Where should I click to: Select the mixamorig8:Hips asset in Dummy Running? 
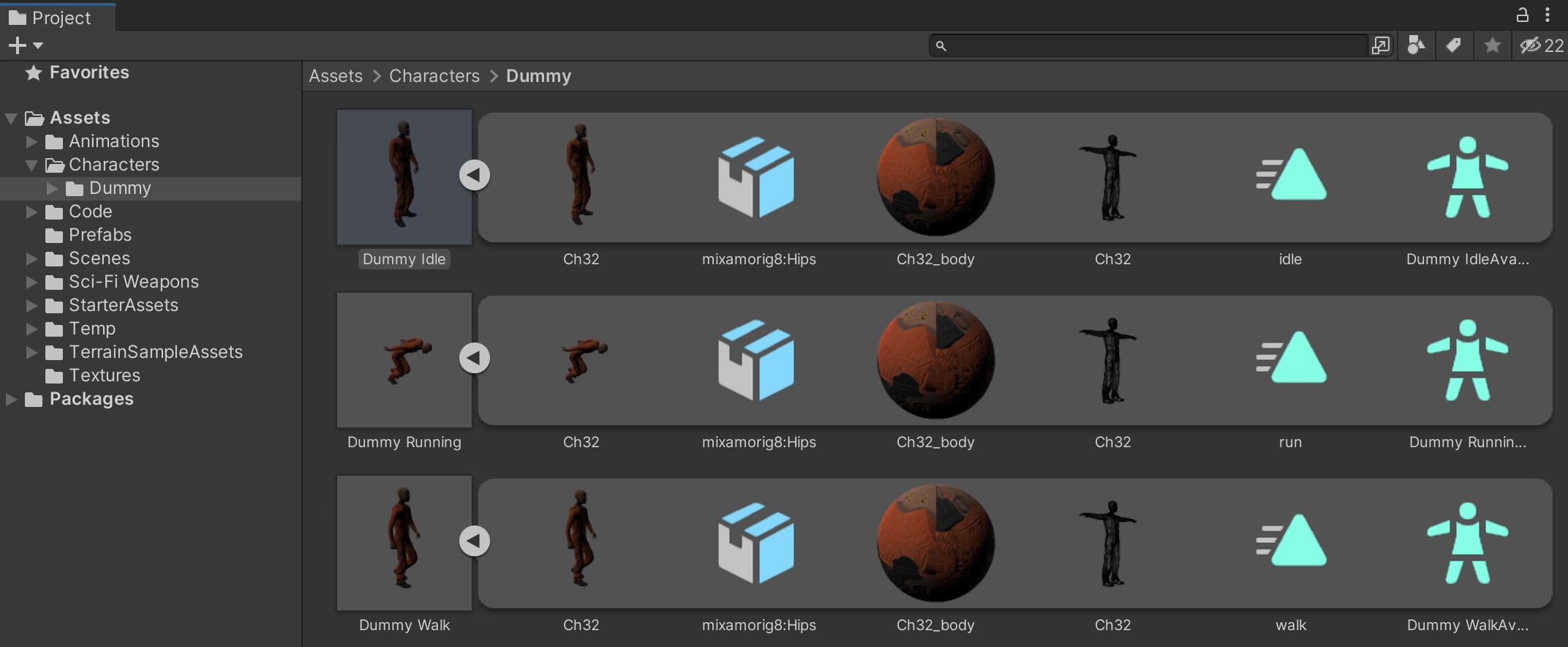(x=758, y=360)
